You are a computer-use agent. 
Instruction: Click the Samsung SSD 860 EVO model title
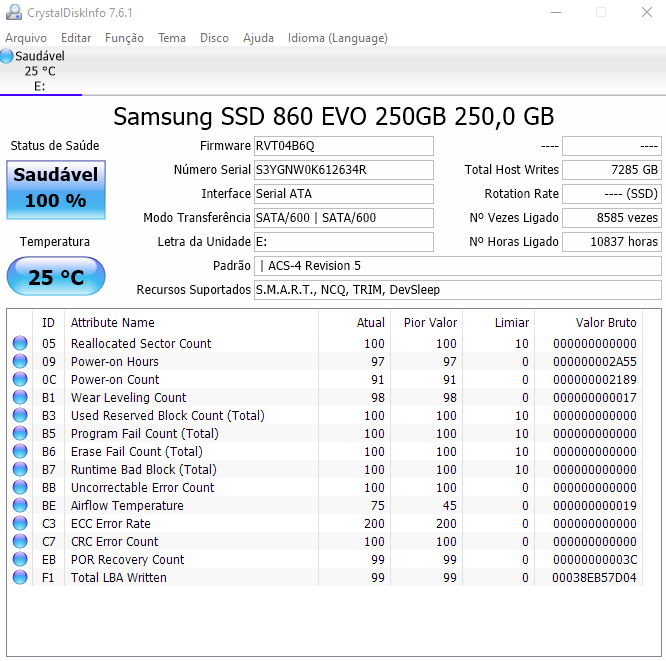point(334,116)
